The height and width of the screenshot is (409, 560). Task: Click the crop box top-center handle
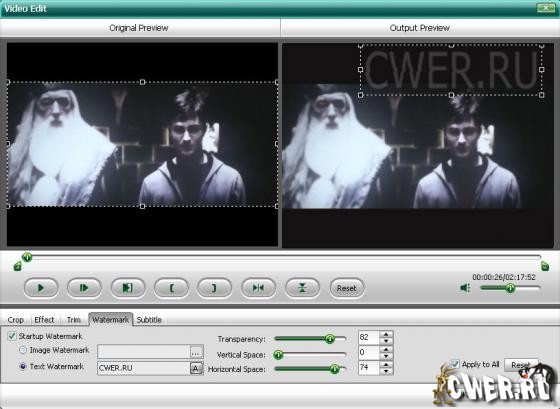(x=142, y=82)
